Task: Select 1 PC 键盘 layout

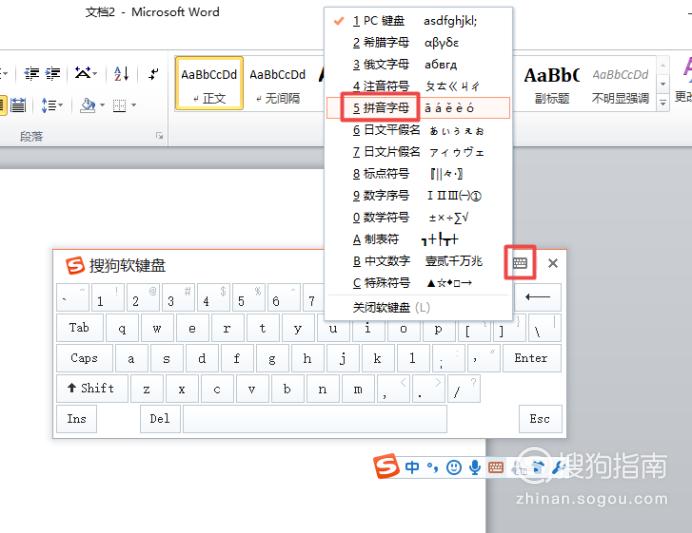Action: pos(418,21)
